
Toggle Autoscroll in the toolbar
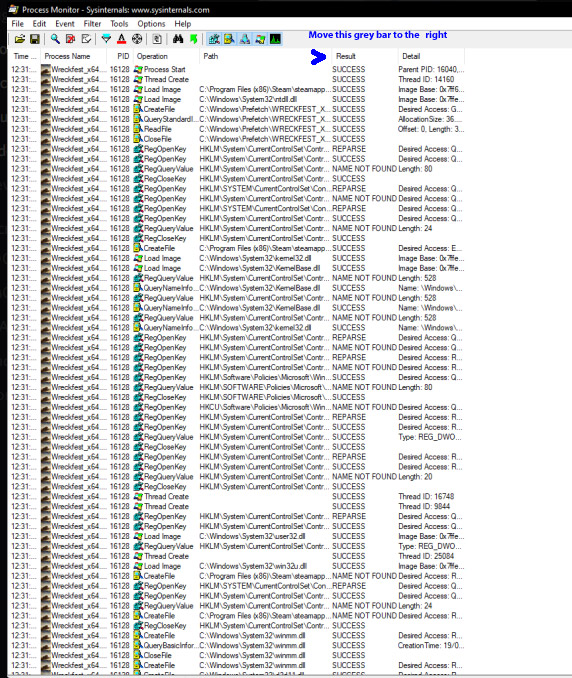70,39
